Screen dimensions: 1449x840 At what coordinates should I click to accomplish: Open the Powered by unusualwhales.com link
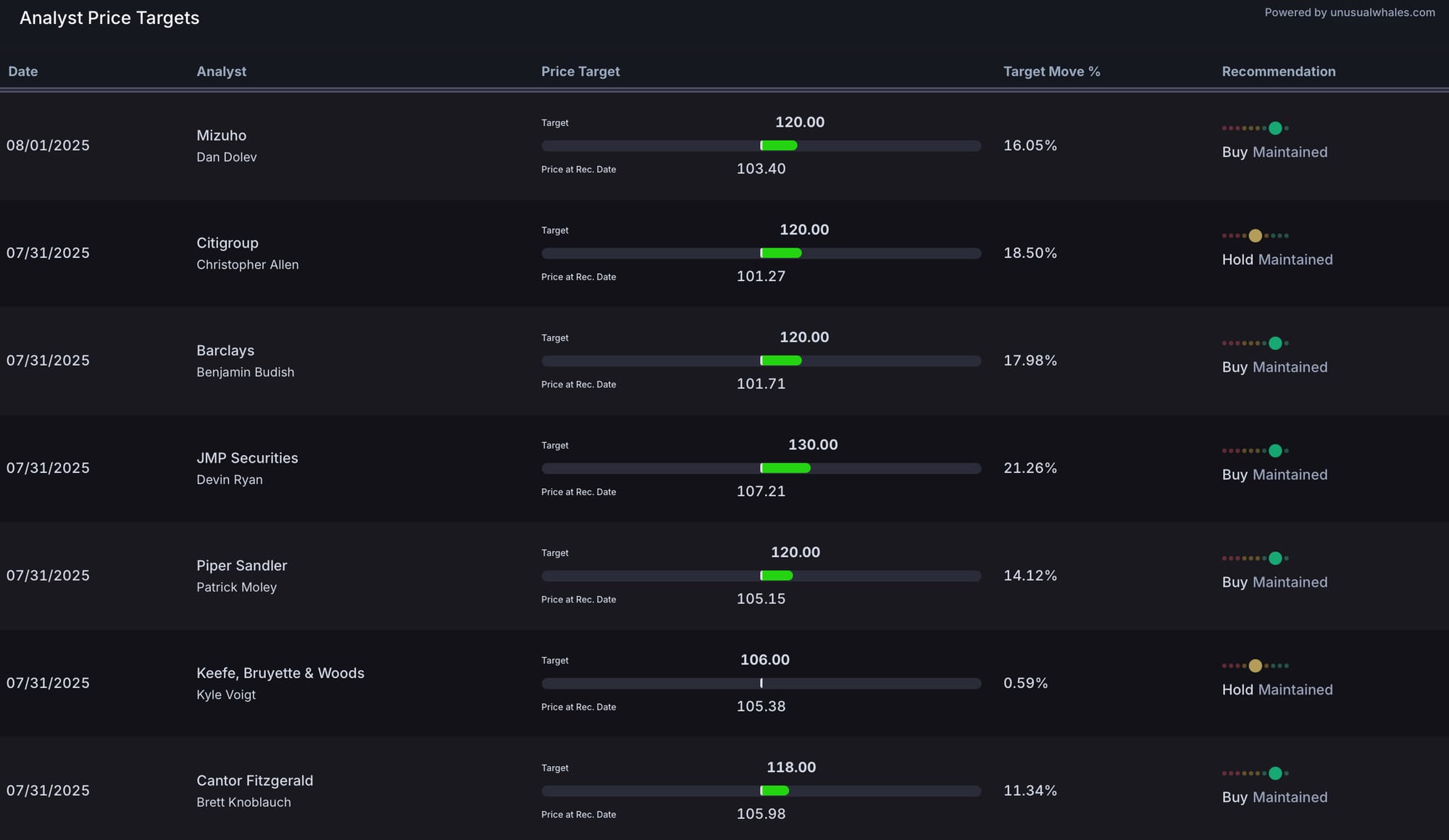[1350, 12]
